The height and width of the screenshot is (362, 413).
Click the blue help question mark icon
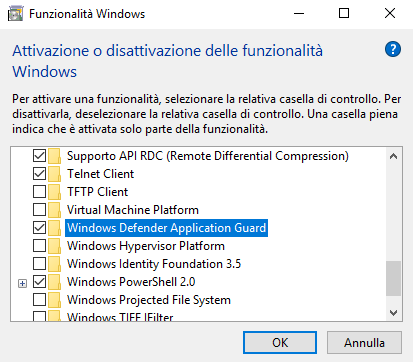(x=393, y=49)
